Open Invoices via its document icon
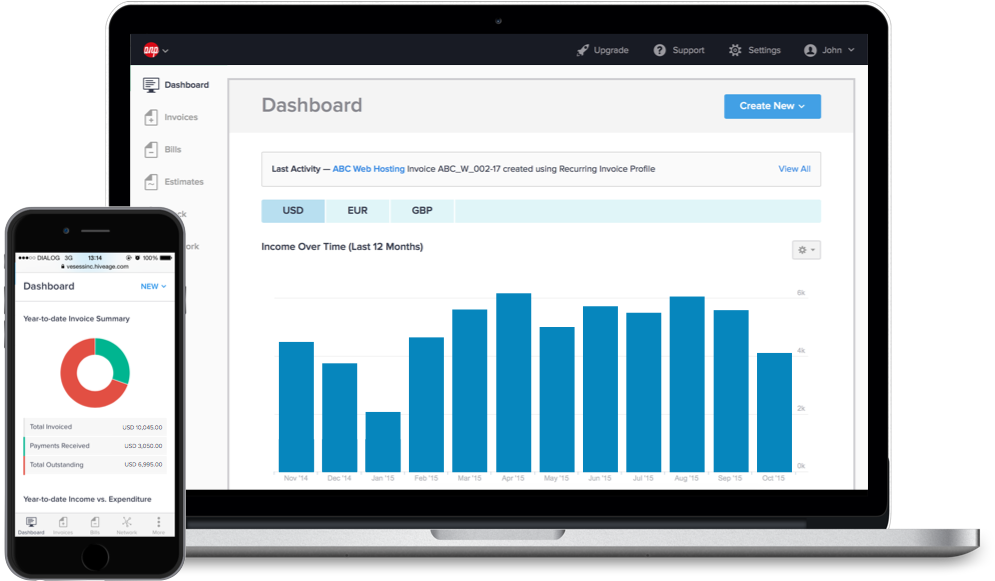Screen dimensions: 995x581 [x=151, y=117]
